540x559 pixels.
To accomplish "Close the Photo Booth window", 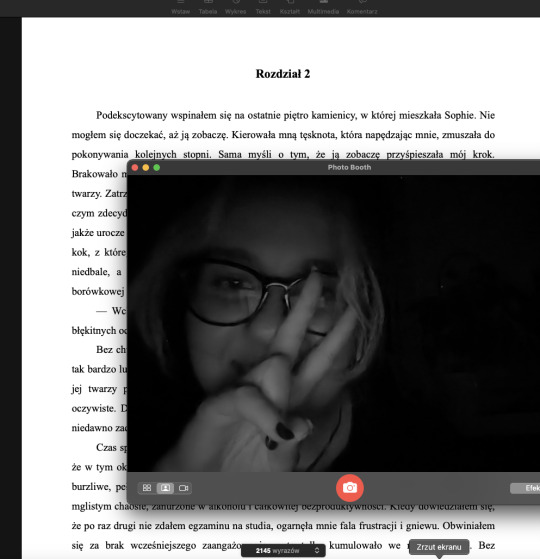I will [x=135, y=168].
